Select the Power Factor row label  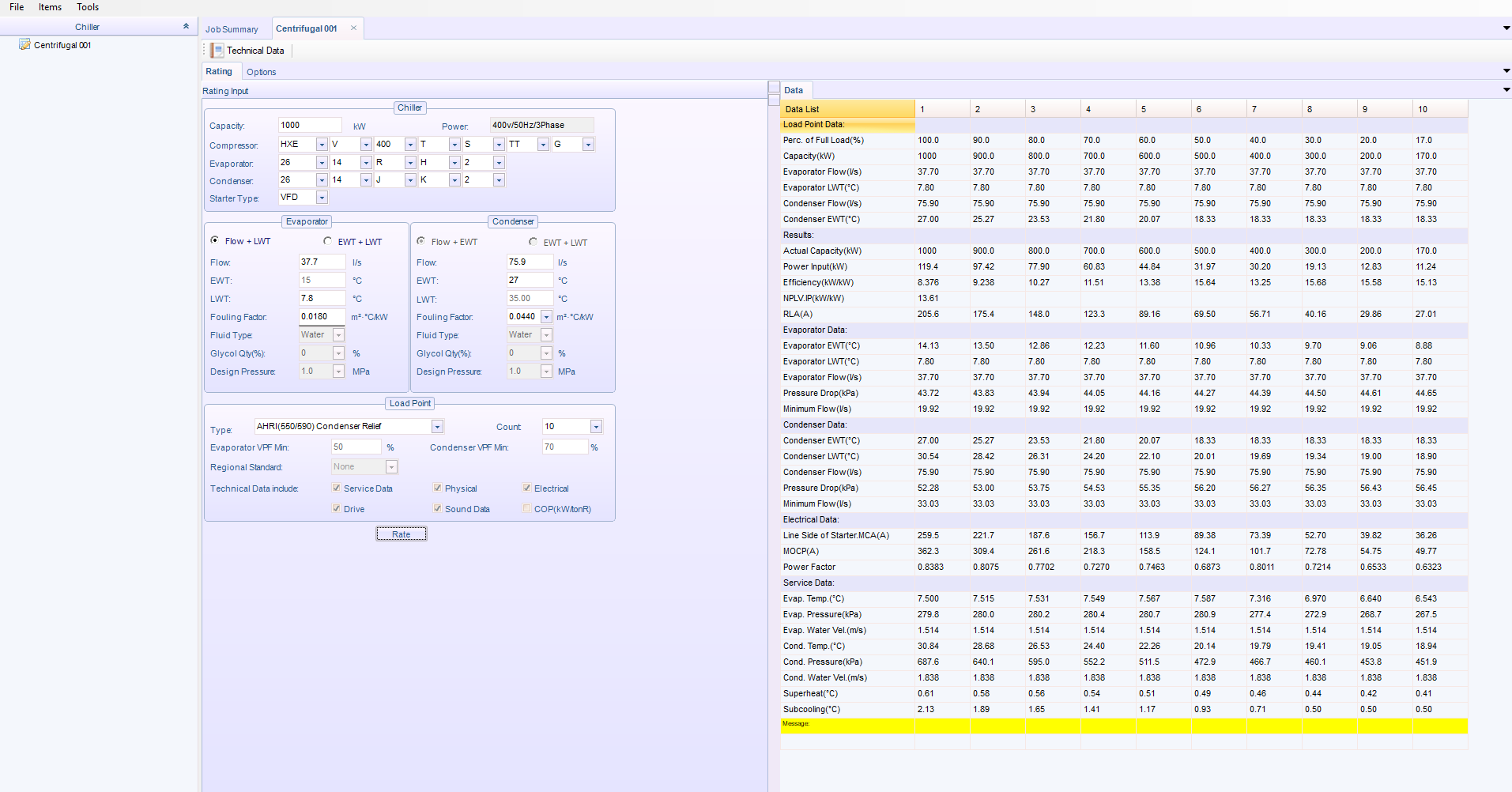point(809,567)
